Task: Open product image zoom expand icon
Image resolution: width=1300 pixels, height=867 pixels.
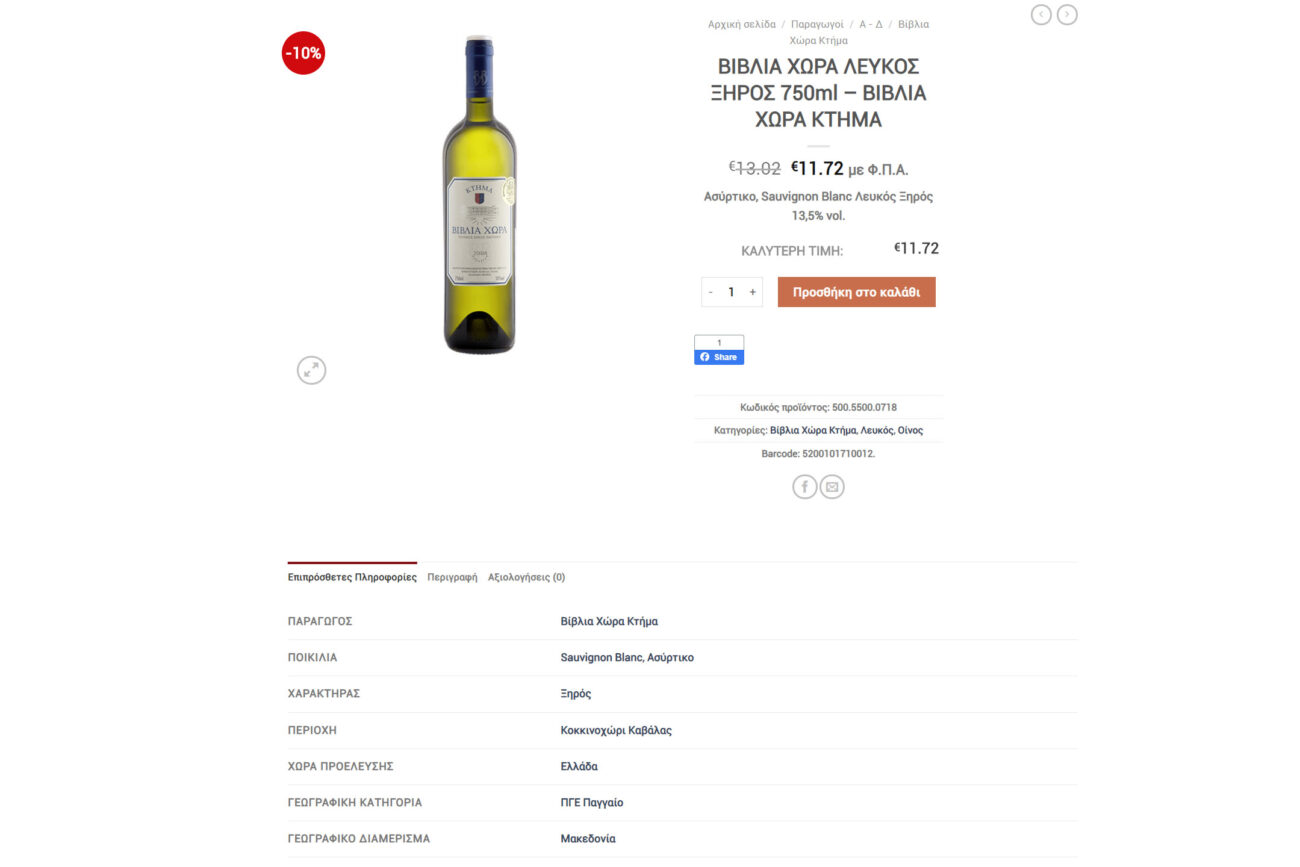Action: (x=312, y=370)
